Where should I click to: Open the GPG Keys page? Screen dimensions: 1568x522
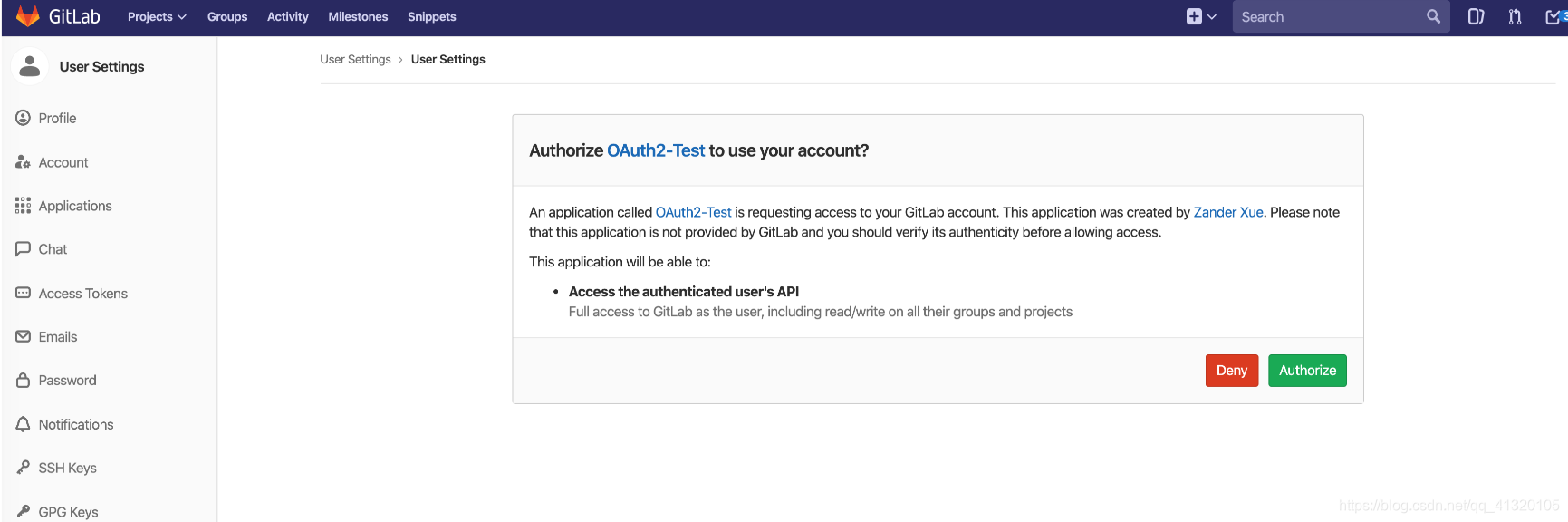[69, 512]
